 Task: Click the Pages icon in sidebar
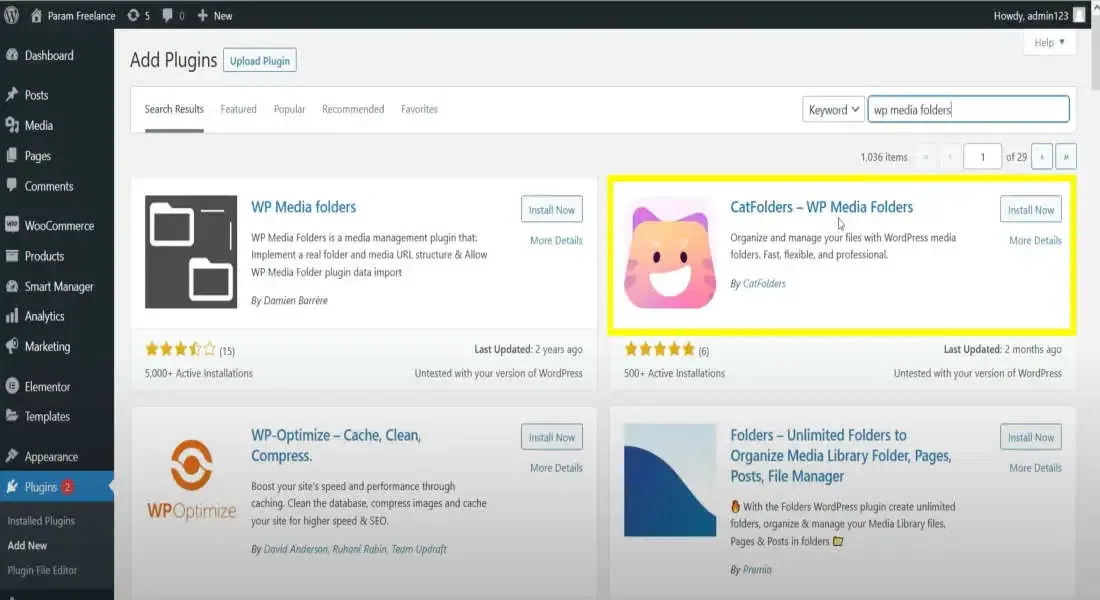pos(12,156)
